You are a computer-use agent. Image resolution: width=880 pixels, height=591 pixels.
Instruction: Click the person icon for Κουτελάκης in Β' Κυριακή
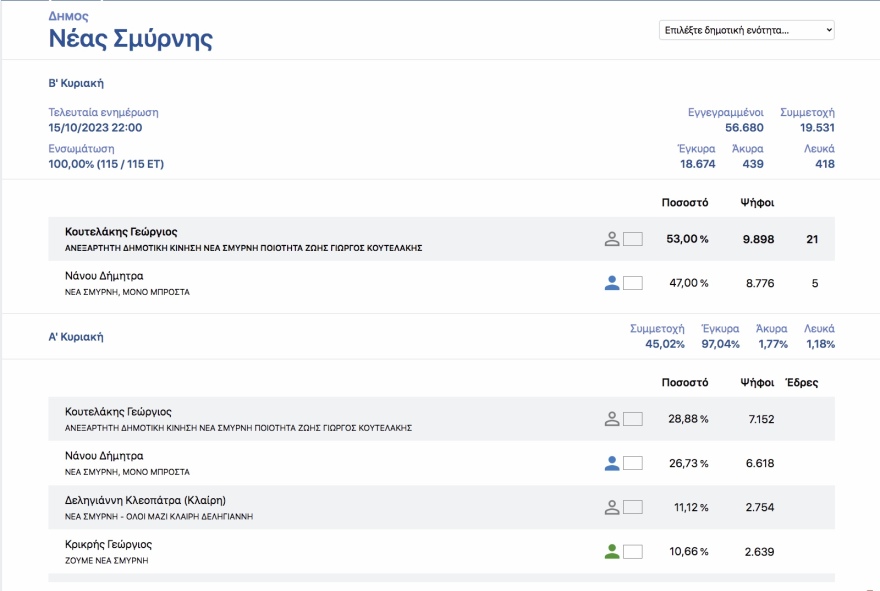click(x=612, y=239)
